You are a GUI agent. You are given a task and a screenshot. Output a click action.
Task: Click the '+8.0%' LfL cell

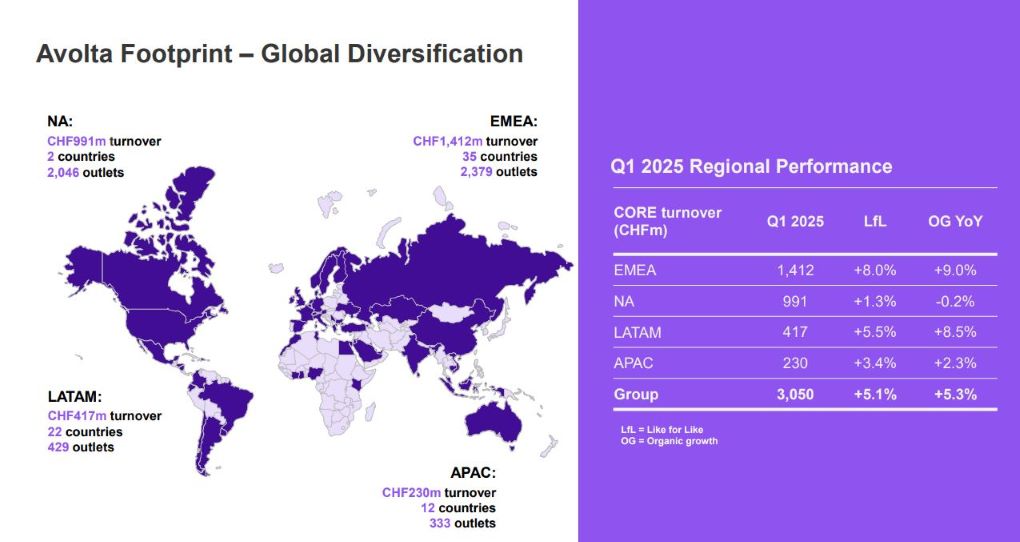click(x=875, y=271)
